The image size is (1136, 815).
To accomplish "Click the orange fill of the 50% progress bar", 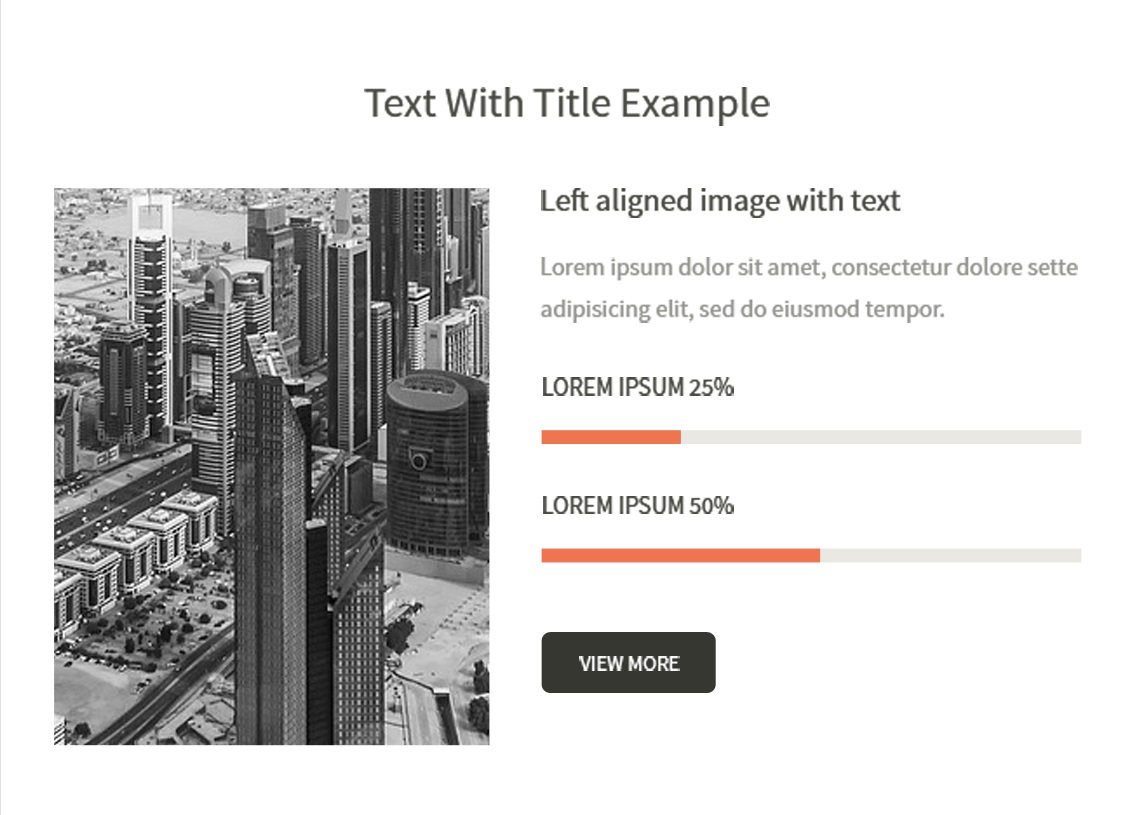I will (680, 556).
